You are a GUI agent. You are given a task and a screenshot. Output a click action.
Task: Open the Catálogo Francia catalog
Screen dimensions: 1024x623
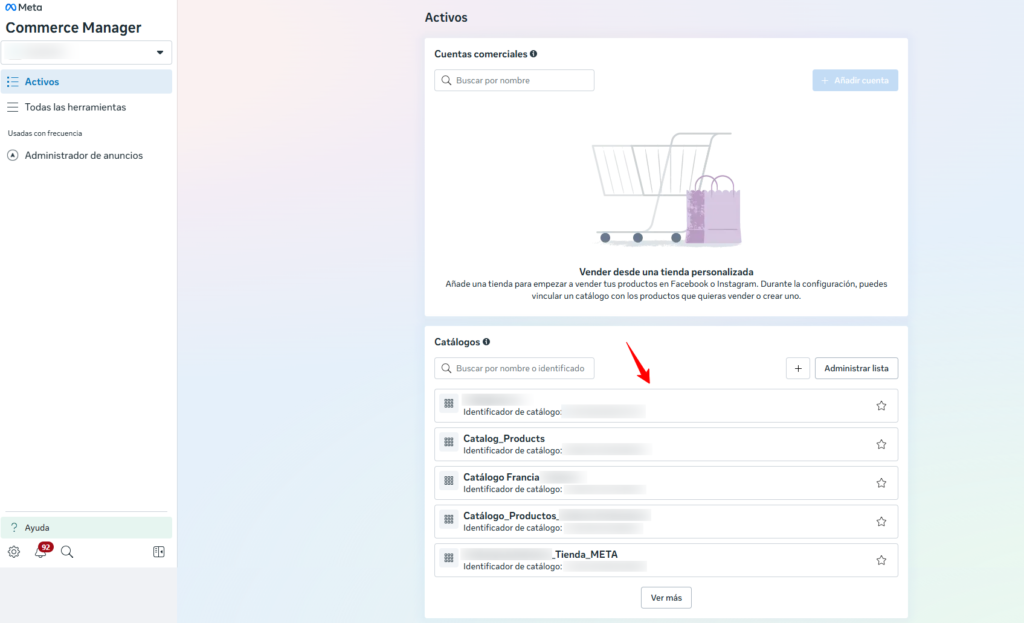coord(665,483)
